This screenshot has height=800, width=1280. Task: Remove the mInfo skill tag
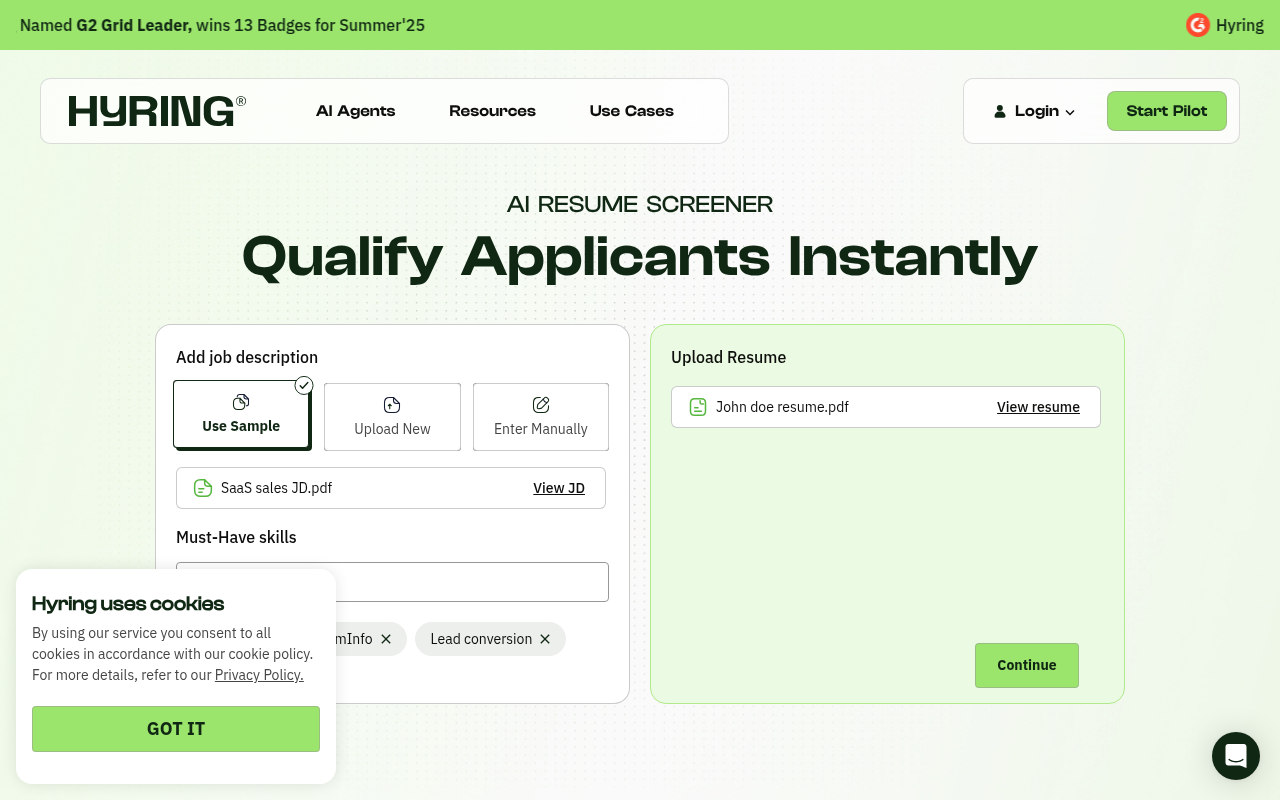pyautogui.click(x=388, y=639)
